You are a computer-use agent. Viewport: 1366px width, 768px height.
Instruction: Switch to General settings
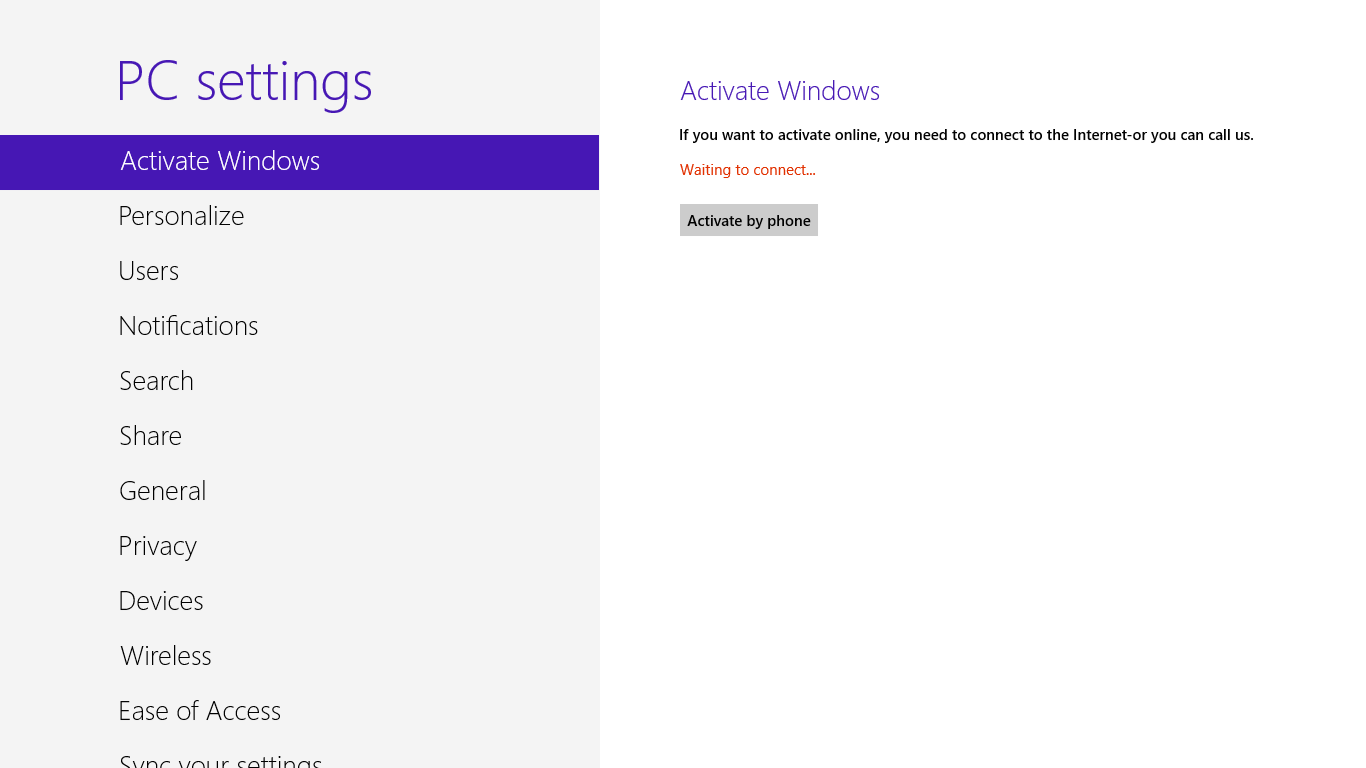point(299,492)
